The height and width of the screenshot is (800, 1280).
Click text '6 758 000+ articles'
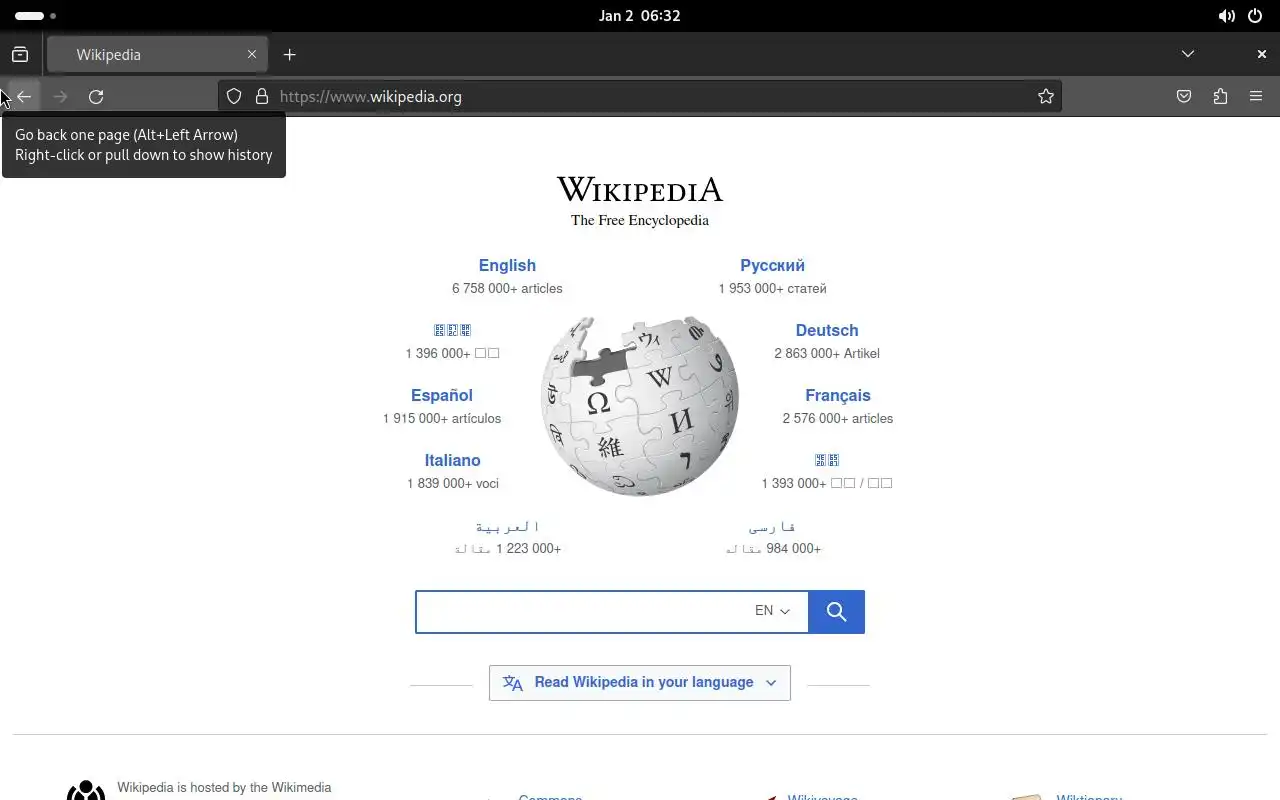point(507,288)
